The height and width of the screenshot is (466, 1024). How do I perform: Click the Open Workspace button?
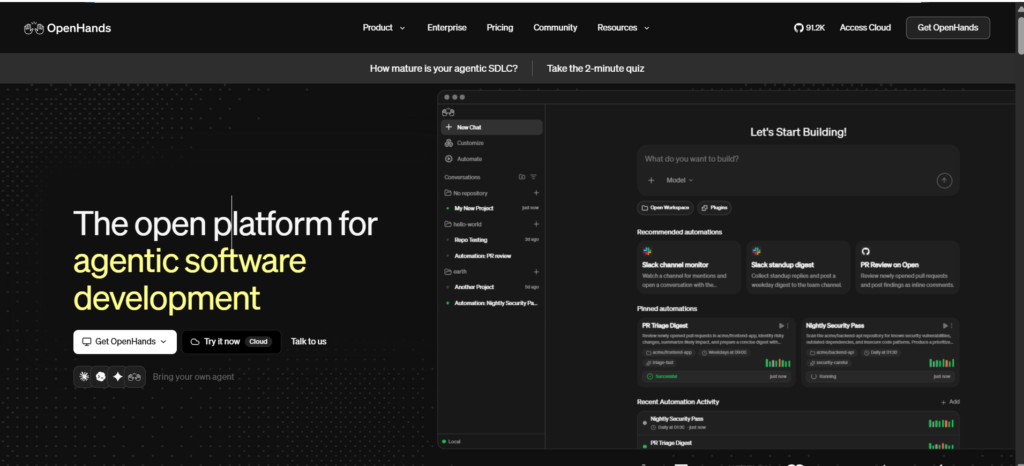point(665,208)
